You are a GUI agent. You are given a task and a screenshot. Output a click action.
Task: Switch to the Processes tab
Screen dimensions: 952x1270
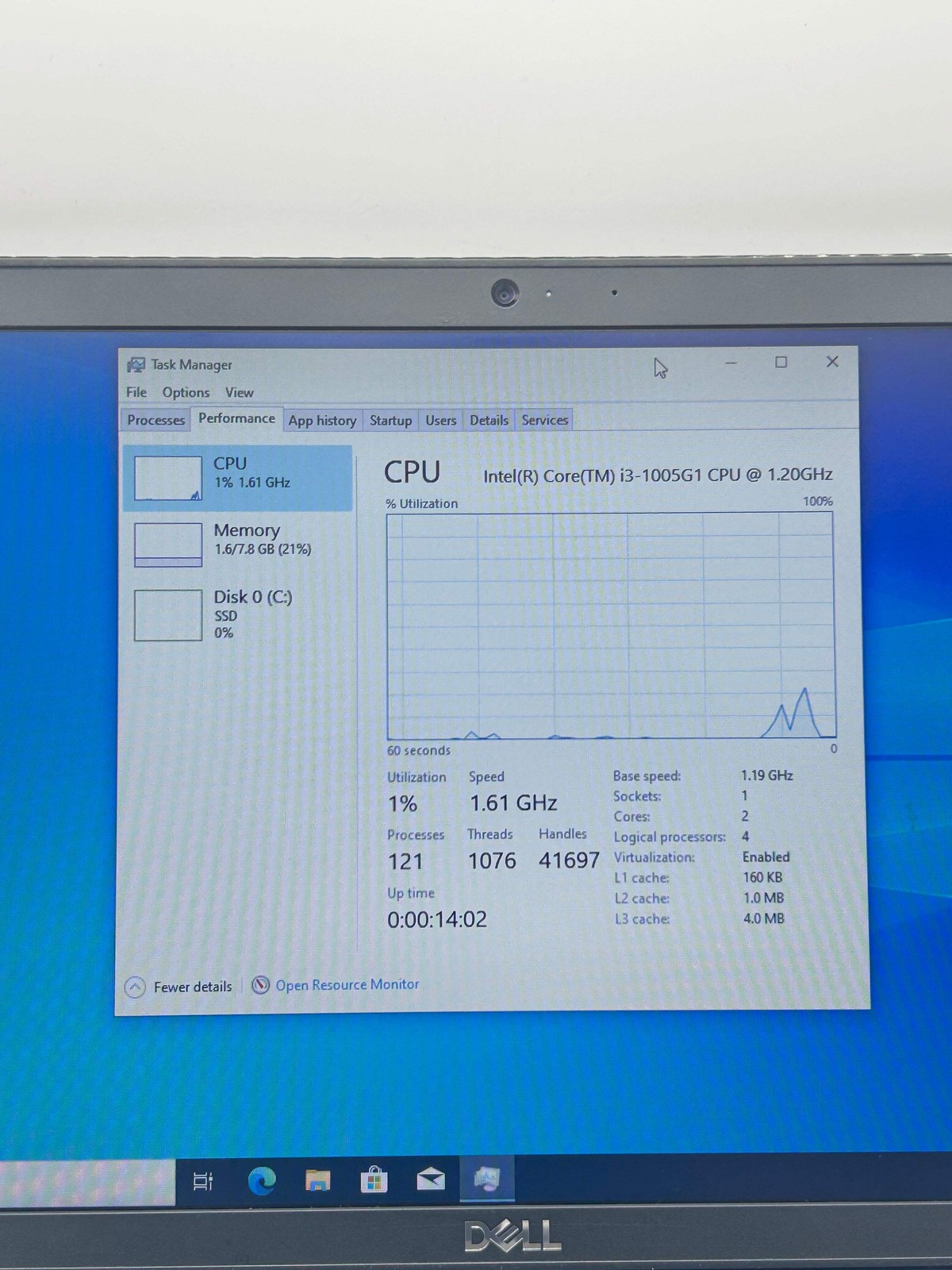[155, 420]
